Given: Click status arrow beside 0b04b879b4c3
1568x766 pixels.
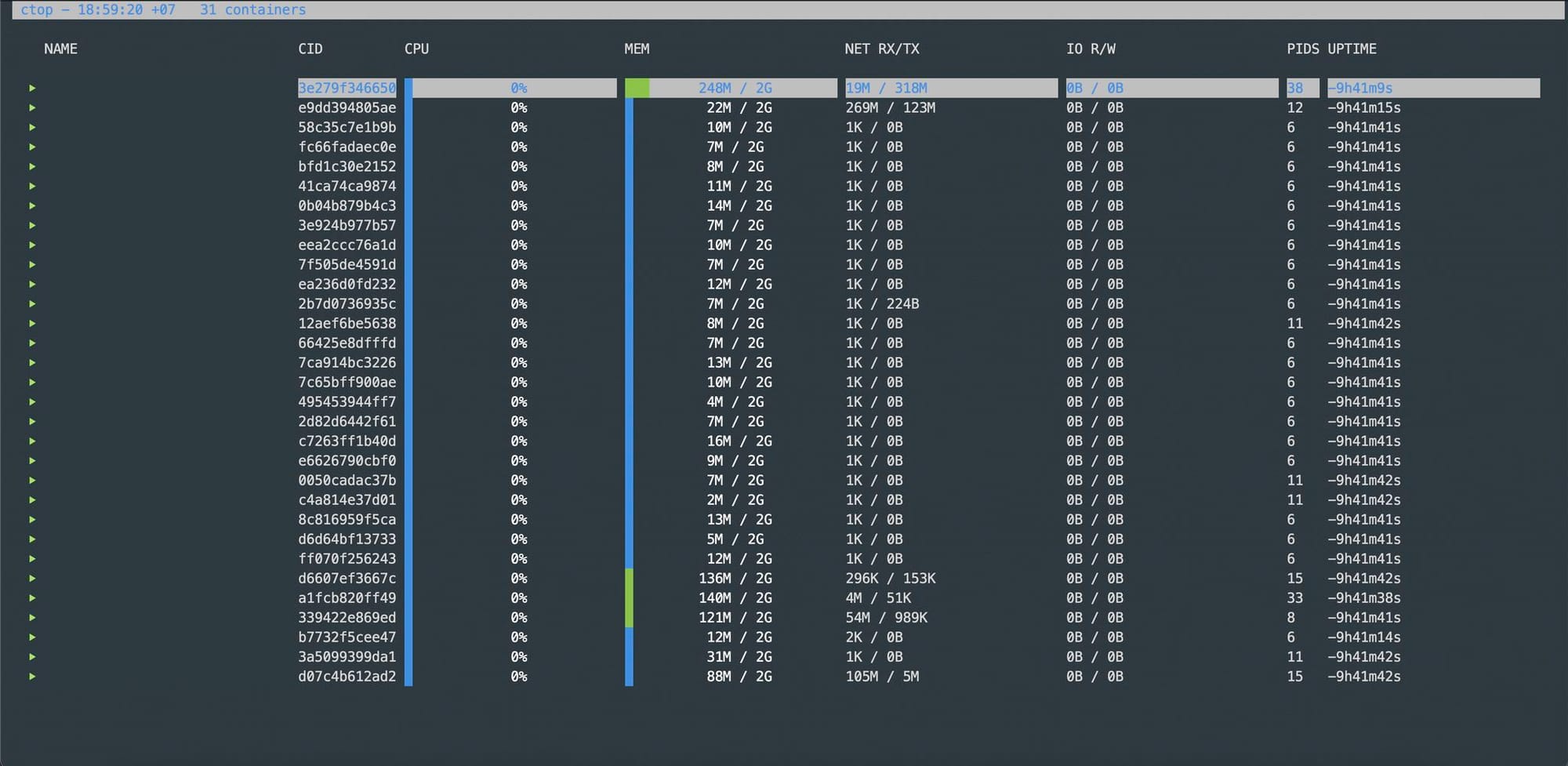Looking at the screenshot, I should click(x=32, y=205).
